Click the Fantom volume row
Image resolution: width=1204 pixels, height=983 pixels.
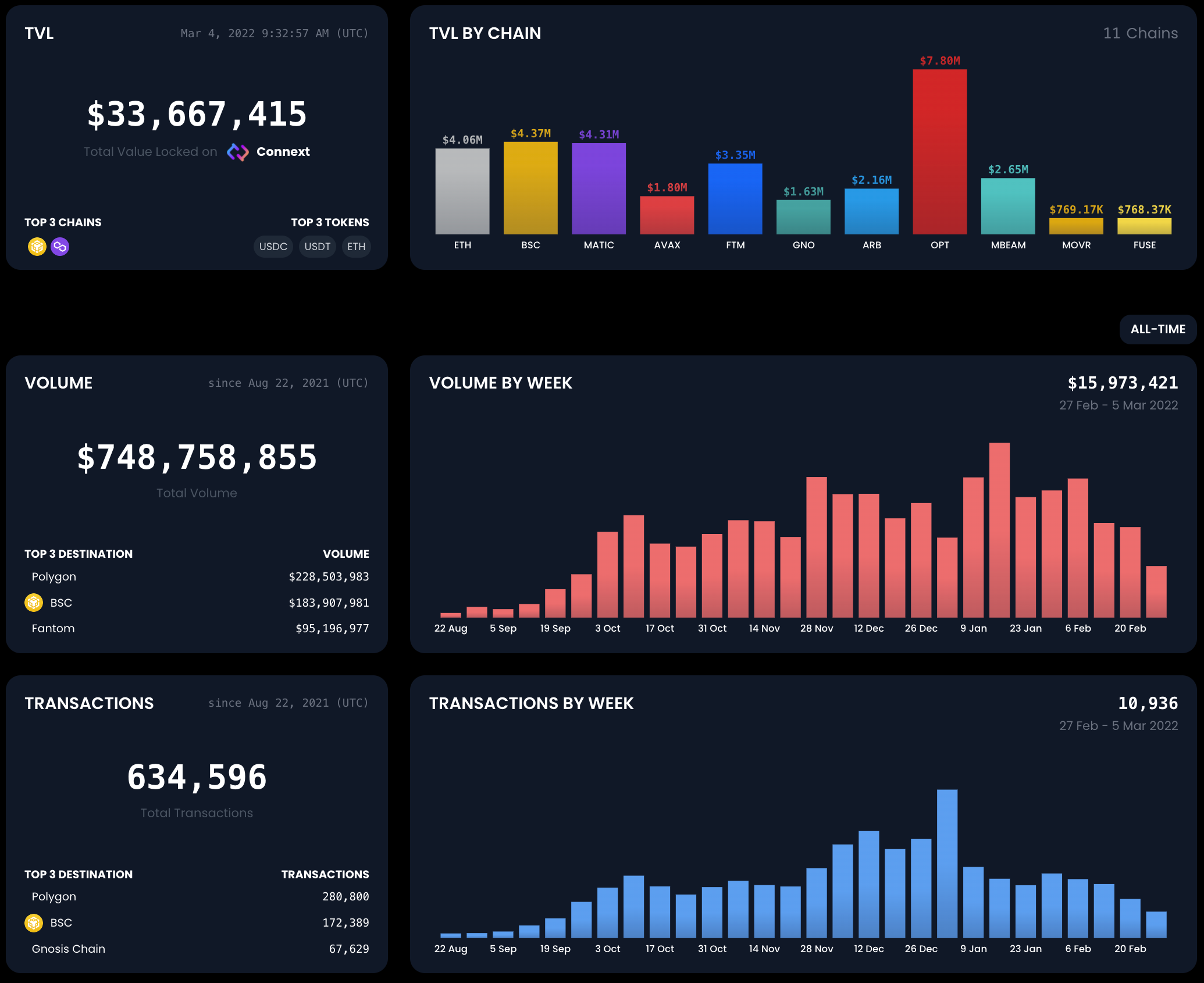click(x=53, y=628)
